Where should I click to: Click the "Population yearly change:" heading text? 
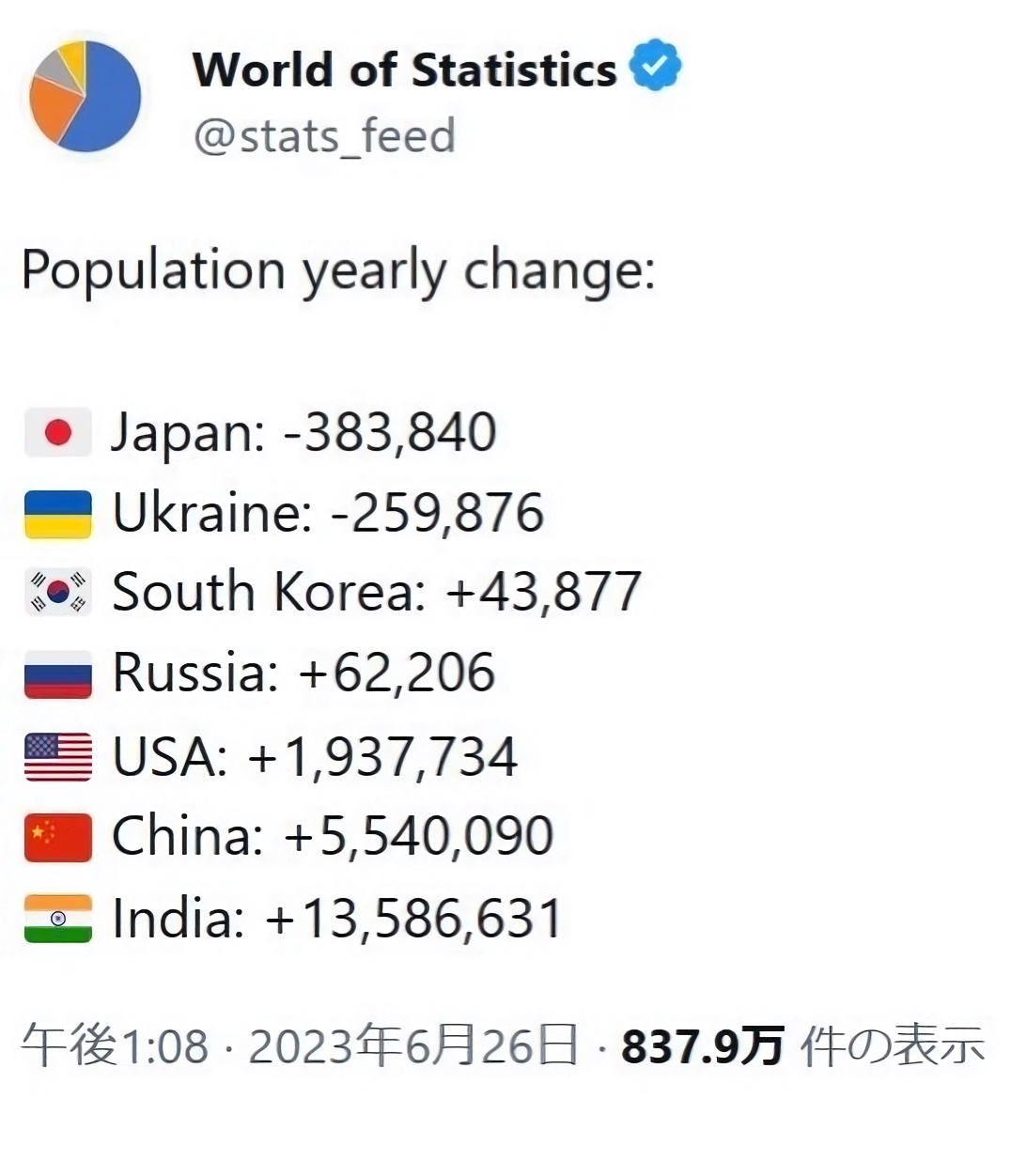coord(338,271)
